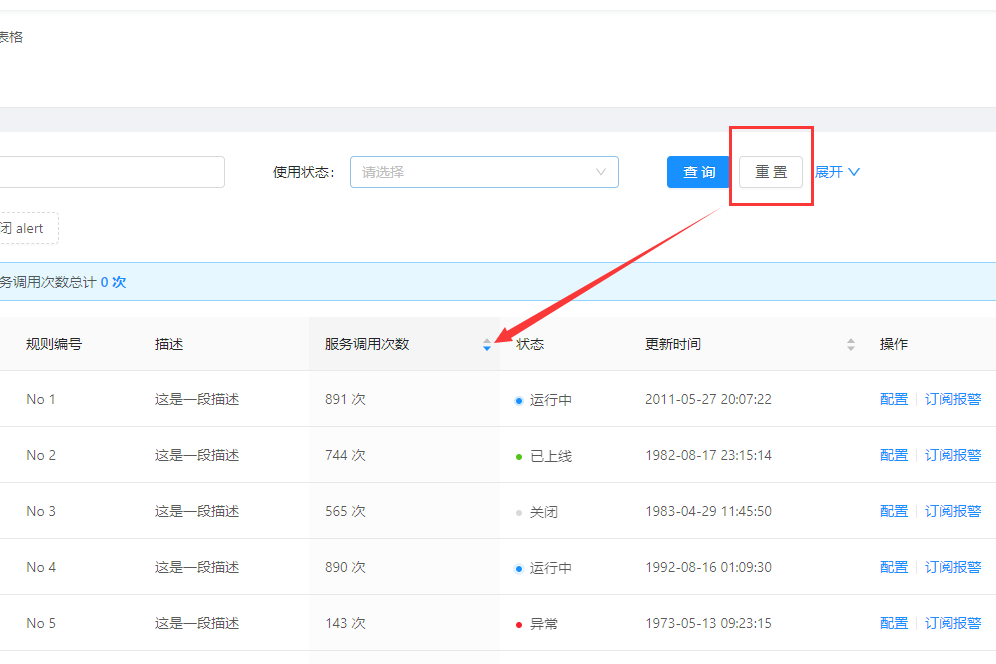Sort 服务调用次数 column ascending with caret icon
This screenshot has height=664, width=996.
pyautogui.click(x=487, y=339)
